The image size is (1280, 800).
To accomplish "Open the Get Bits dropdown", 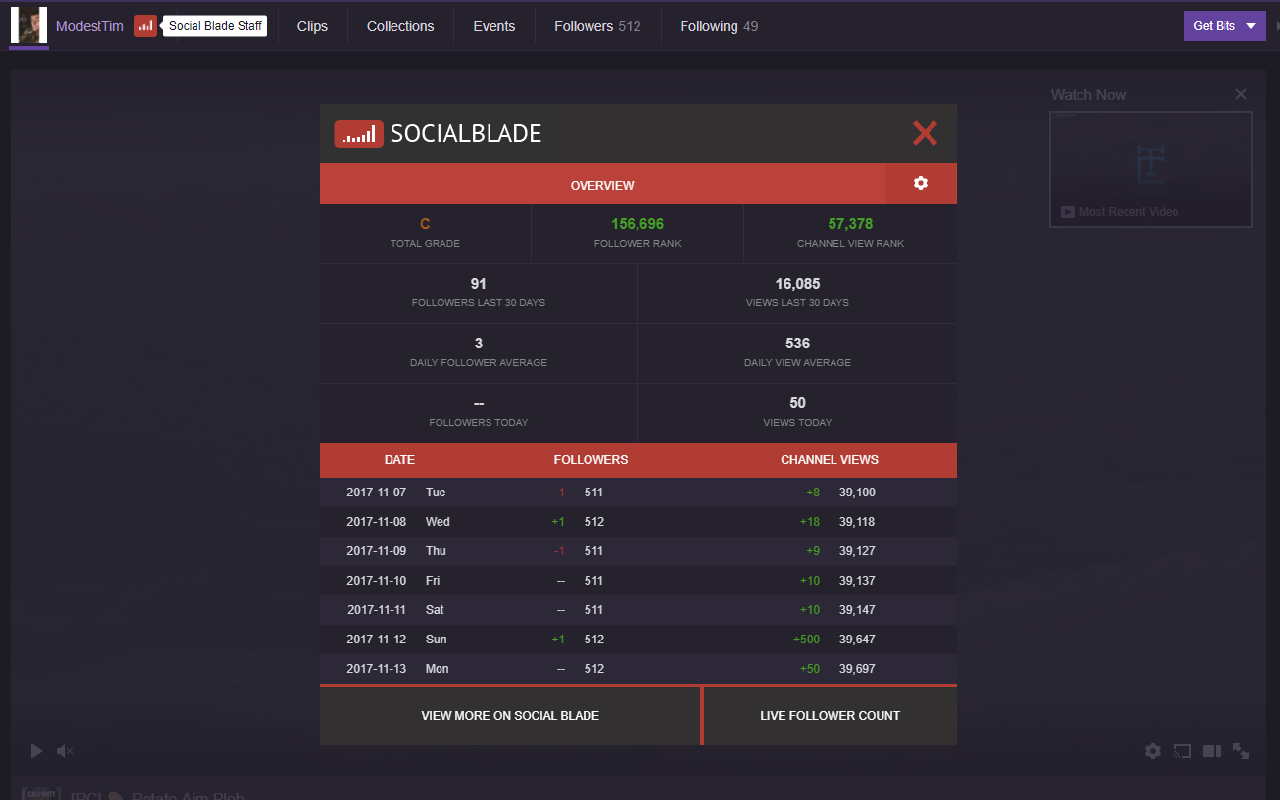I will 1225,26.
